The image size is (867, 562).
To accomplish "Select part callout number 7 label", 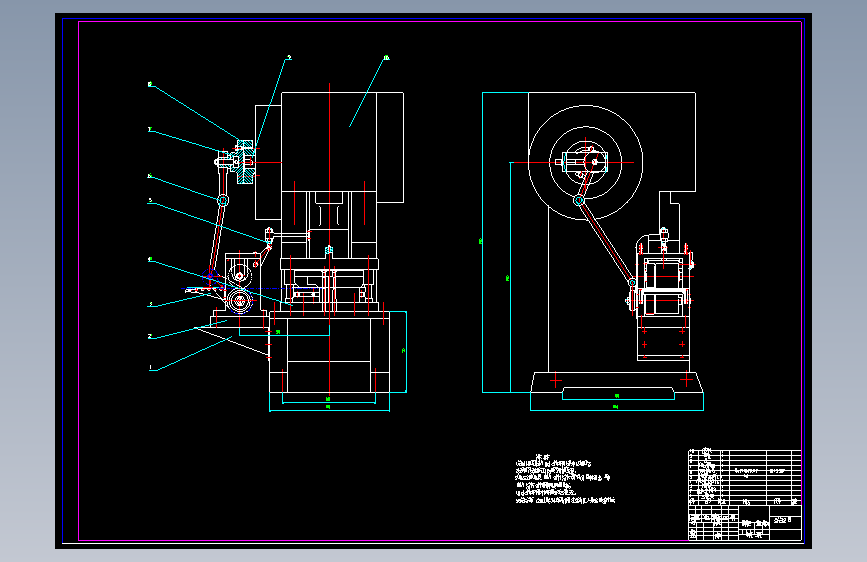I will pyautogui.click(x=150, y=129).
